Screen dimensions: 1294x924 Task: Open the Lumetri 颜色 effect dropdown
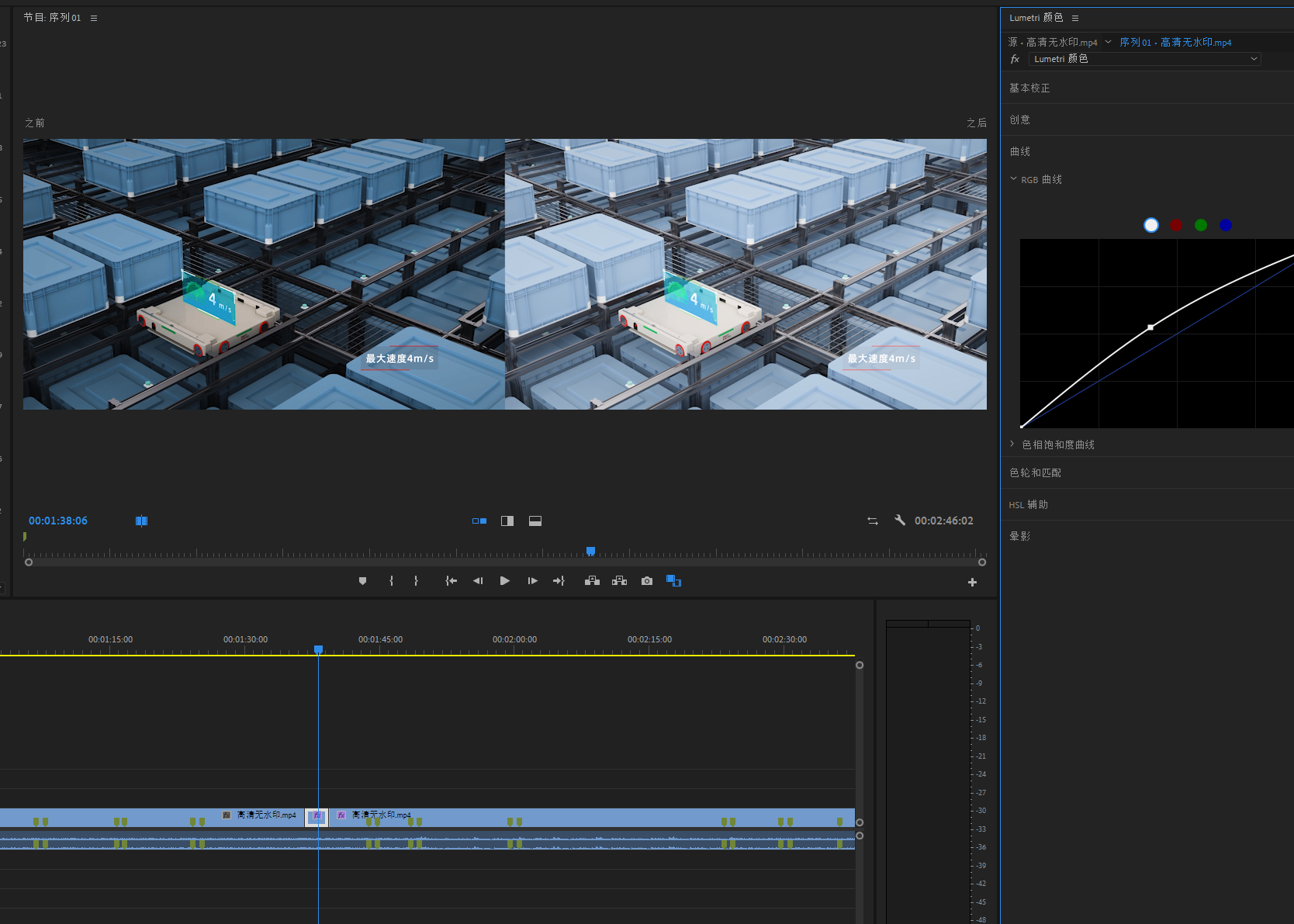click(x=1144, y=59)
